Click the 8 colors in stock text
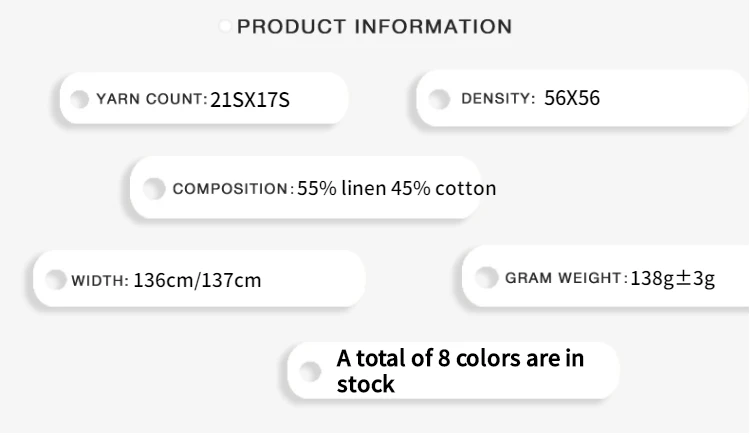The width and height of the screenshot is (750, 437). click(460, 370)
